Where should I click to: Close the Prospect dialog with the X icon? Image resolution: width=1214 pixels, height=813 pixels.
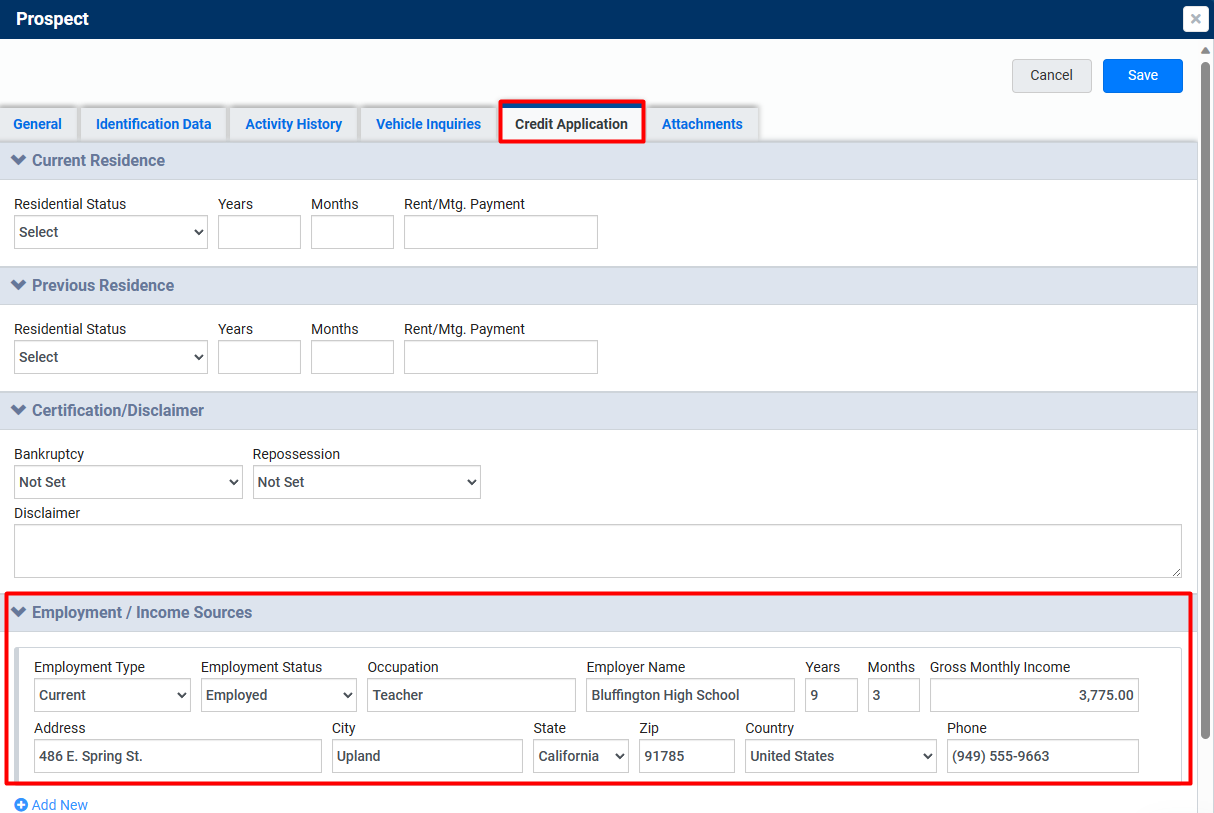[x=1195, y=19]
